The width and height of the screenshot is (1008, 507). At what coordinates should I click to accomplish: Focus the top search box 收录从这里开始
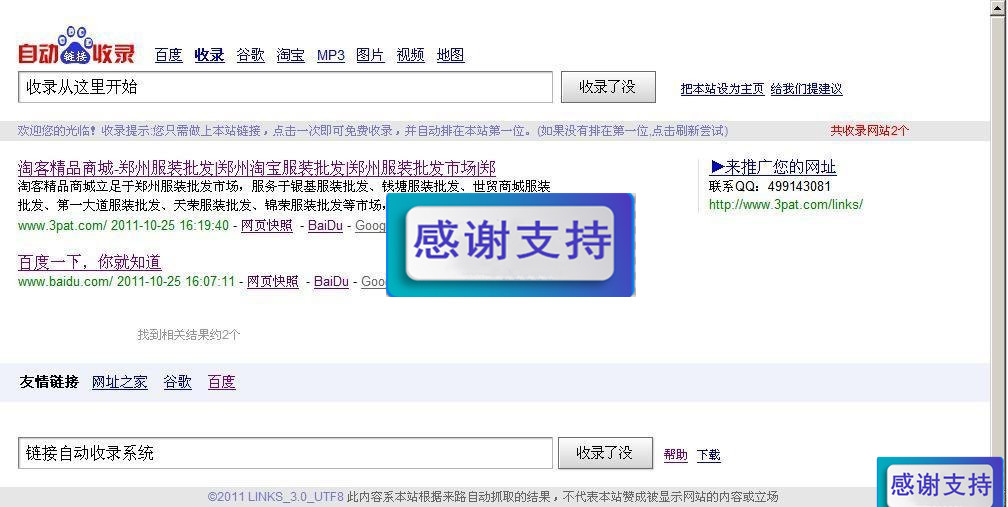pyautogui.click(x=285, y=87)
